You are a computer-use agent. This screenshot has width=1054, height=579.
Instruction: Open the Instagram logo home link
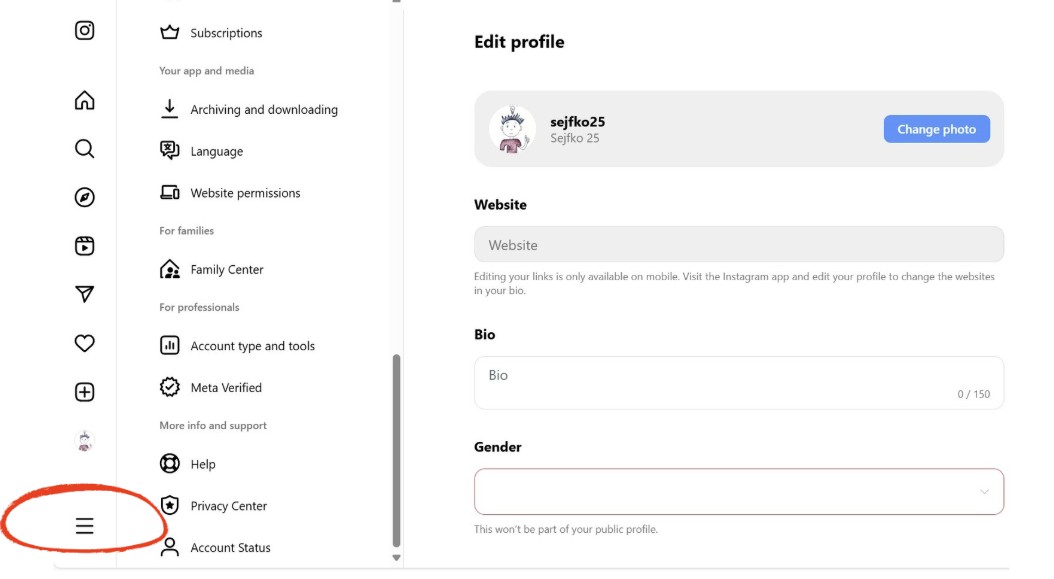(84, 30)
